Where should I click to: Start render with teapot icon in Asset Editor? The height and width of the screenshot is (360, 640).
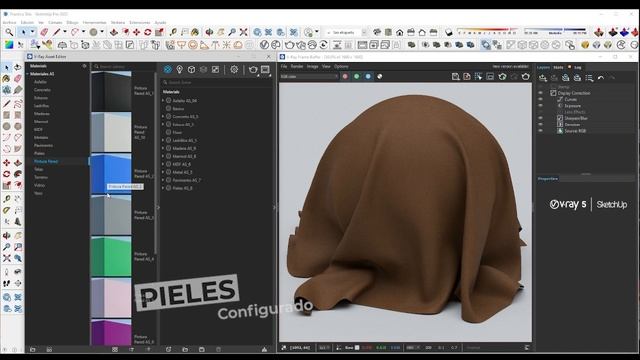click(253, 69)
